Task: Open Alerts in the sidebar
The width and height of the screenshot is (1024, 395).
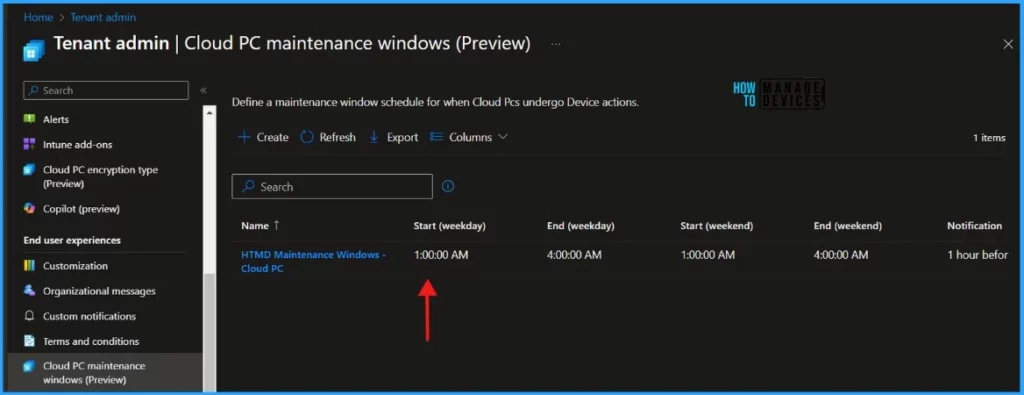Action: (56, 119)
